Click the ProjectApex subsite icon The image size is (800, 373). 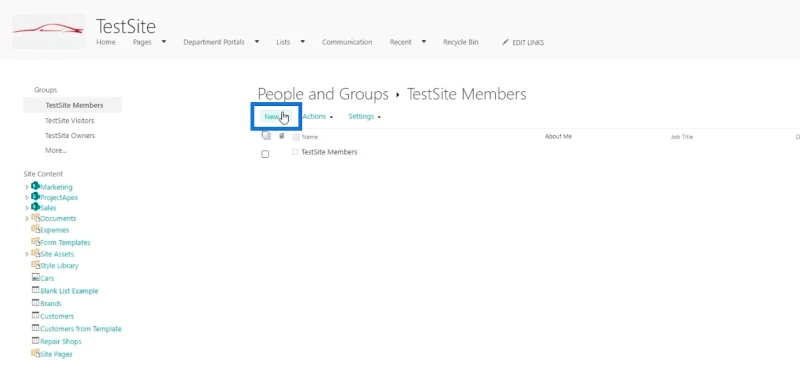click(x=35, y=196)
